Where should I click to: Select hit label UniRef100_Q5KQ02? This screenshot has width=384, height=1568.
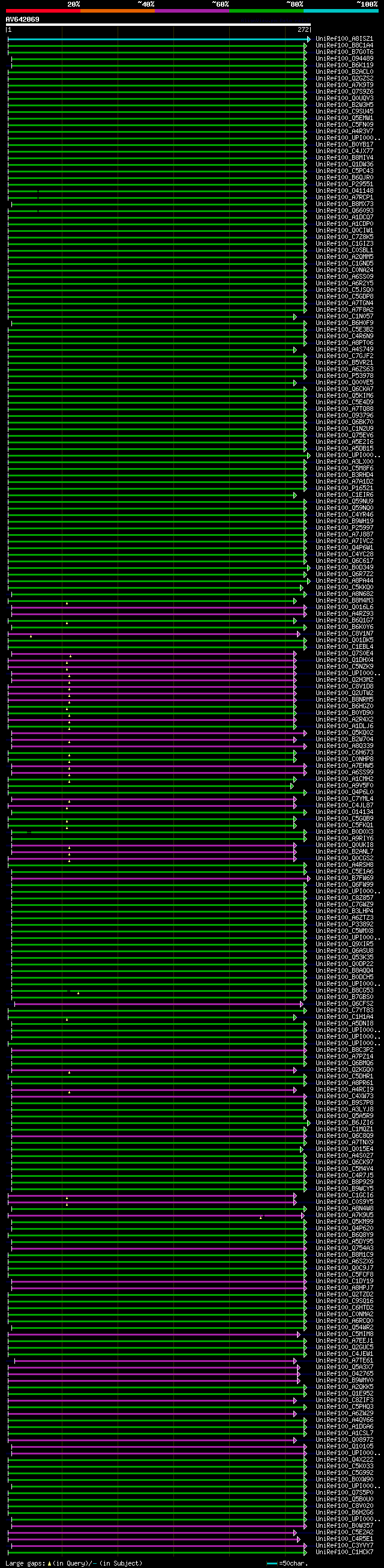point(344,734)
